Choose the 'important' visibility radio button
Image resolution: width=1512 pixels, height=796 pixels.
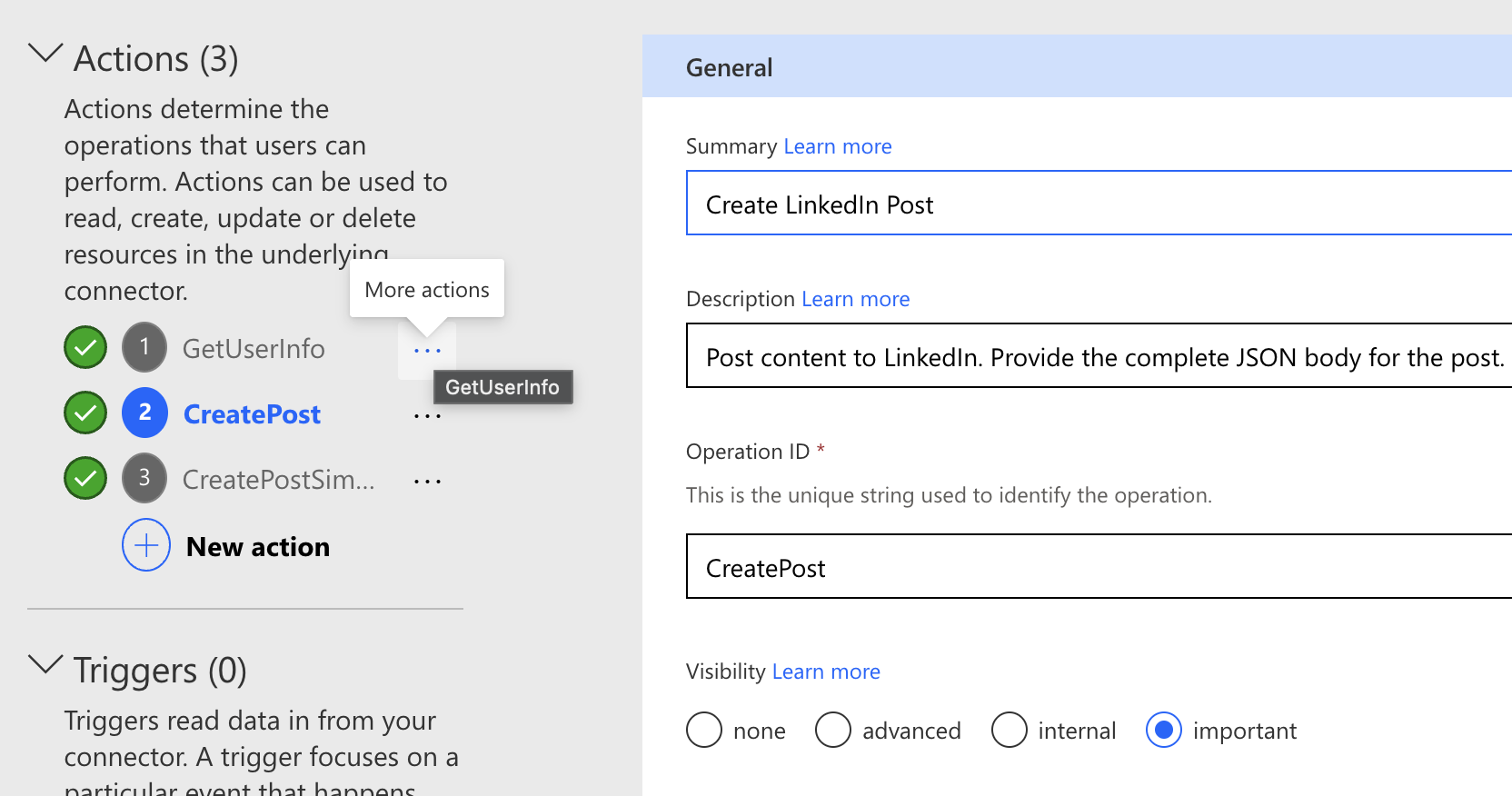pyautogui.click(x=1164, y=730)
